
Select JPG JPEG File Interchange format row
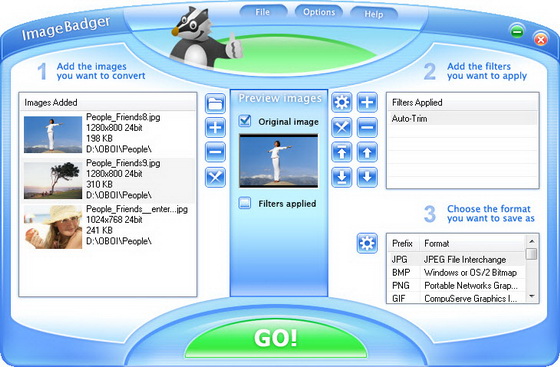point(456,259)
